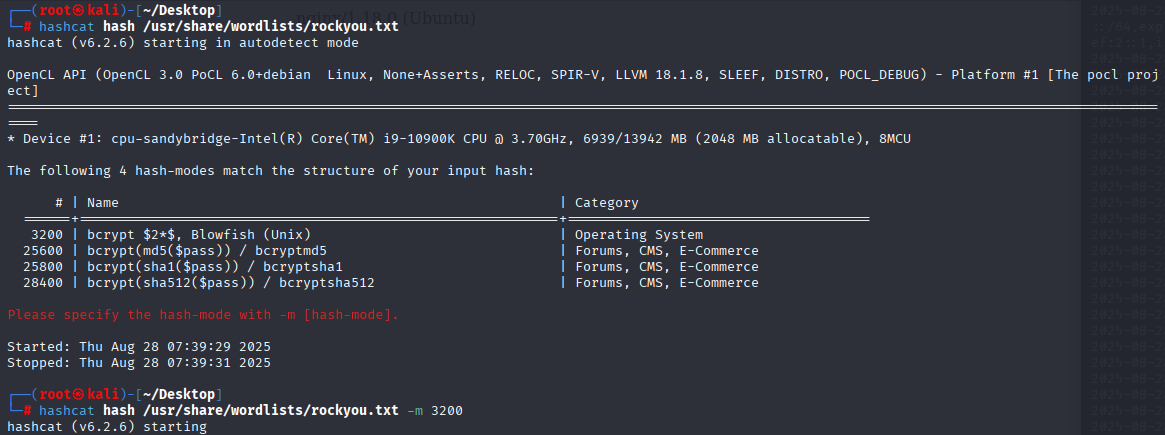Image resolution: width=1165 pixels, height=435 pixels.
Task: Click the '* Device #1' CPU info line
Action: (459, 139)
